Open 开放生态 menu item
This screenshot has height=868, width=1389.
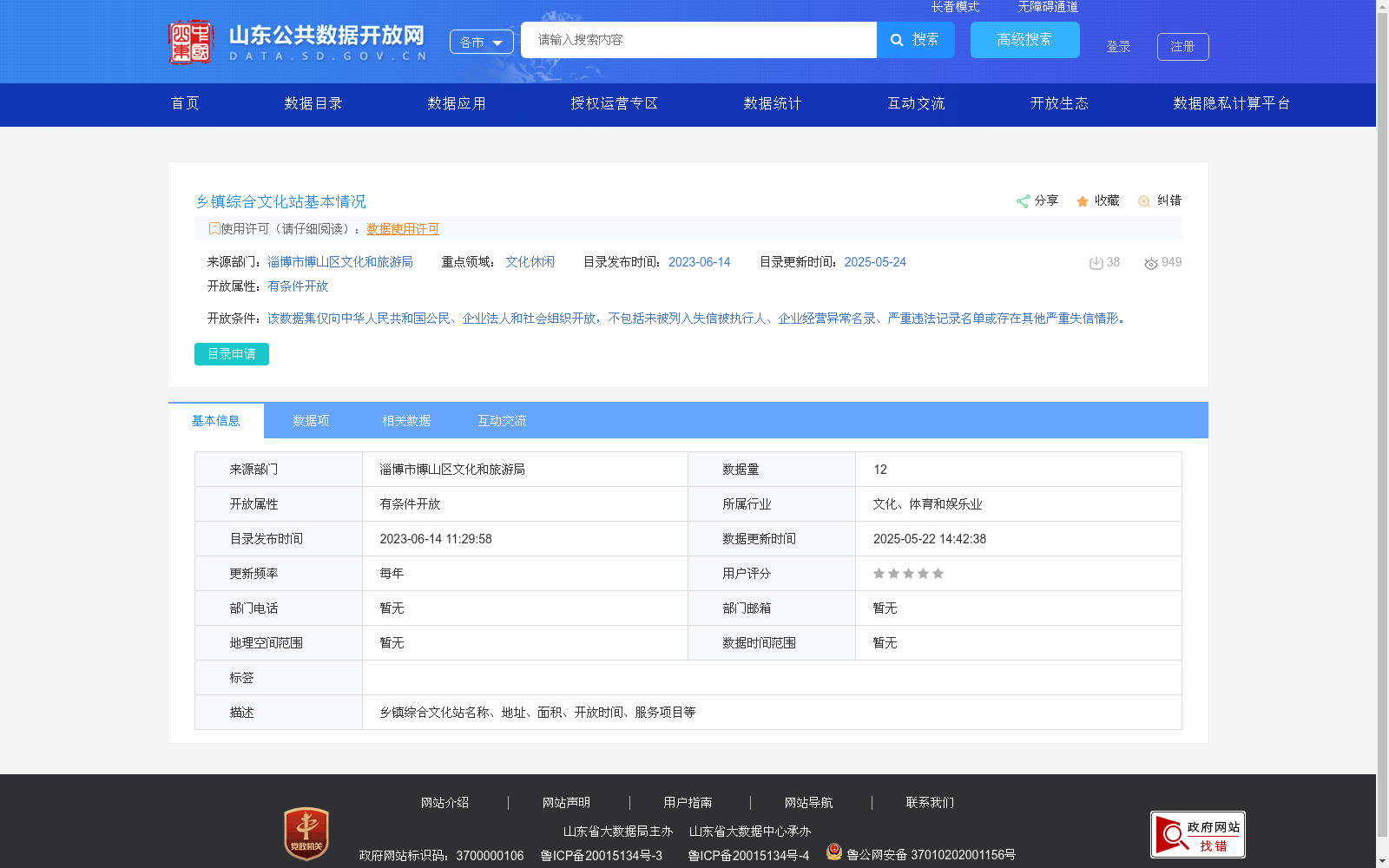click(1059, 103)
